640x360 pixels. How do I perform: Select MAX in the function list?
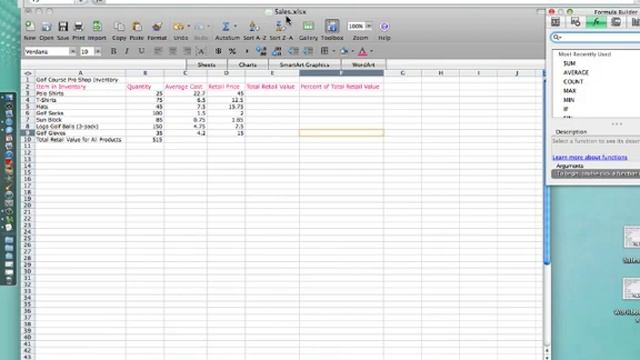(x=569, y=91)
